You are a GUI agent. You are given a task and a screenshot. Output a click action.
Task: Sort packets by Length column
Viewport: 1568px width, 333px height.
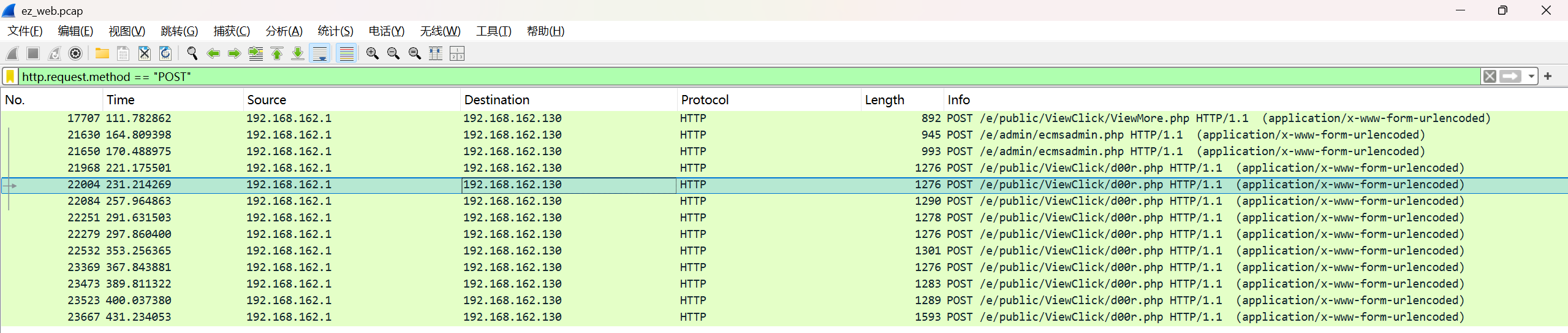(x=884, y=100)
